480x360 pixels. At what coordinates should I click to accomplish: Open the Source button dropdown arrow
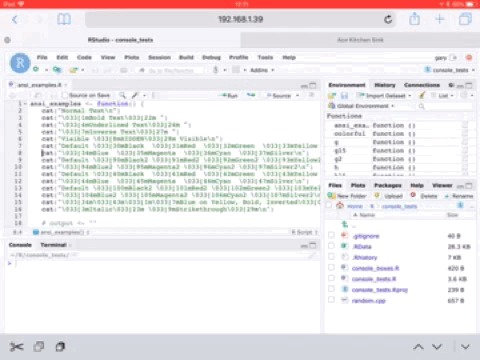[x=297, y=96]
